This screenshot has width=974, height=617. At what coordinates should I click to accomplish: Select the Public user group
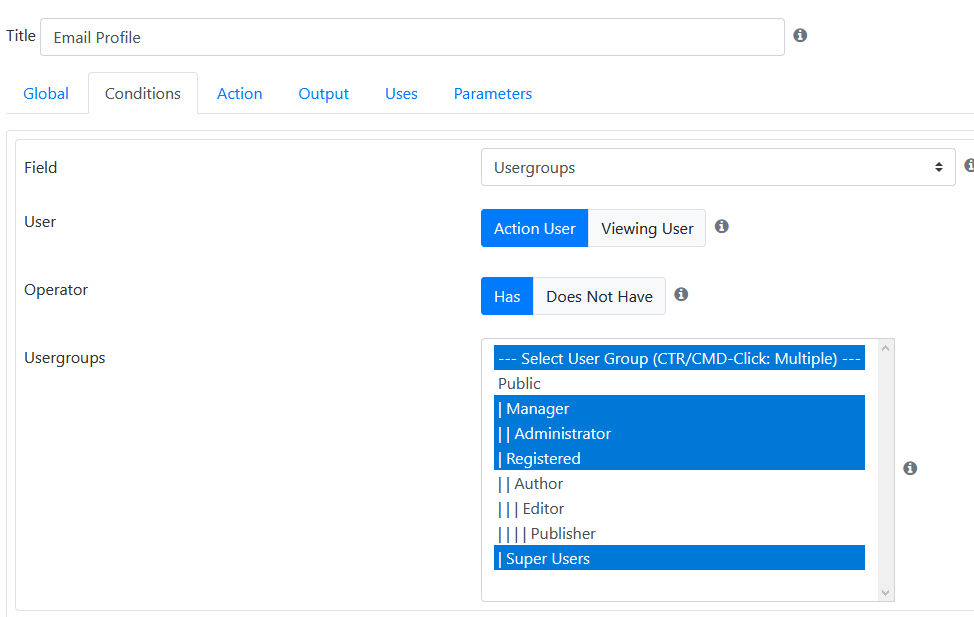[680, 383]
